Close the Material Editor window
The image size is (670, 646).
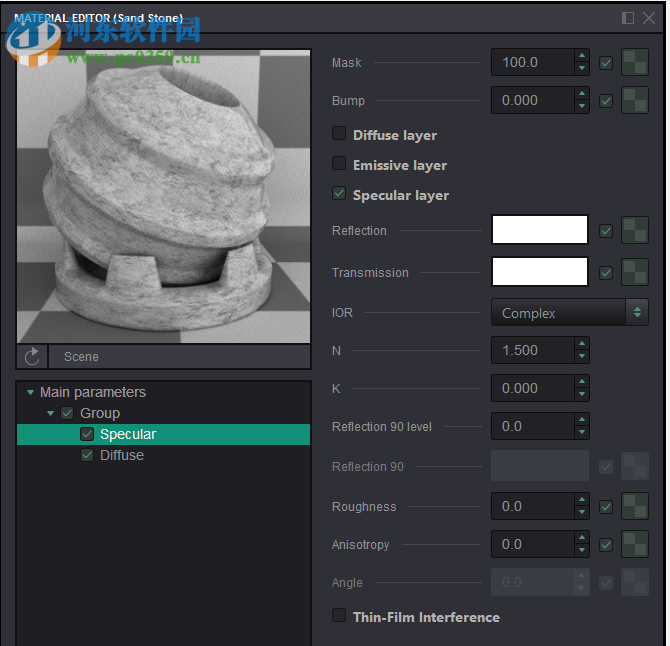(x=649, y=18)
